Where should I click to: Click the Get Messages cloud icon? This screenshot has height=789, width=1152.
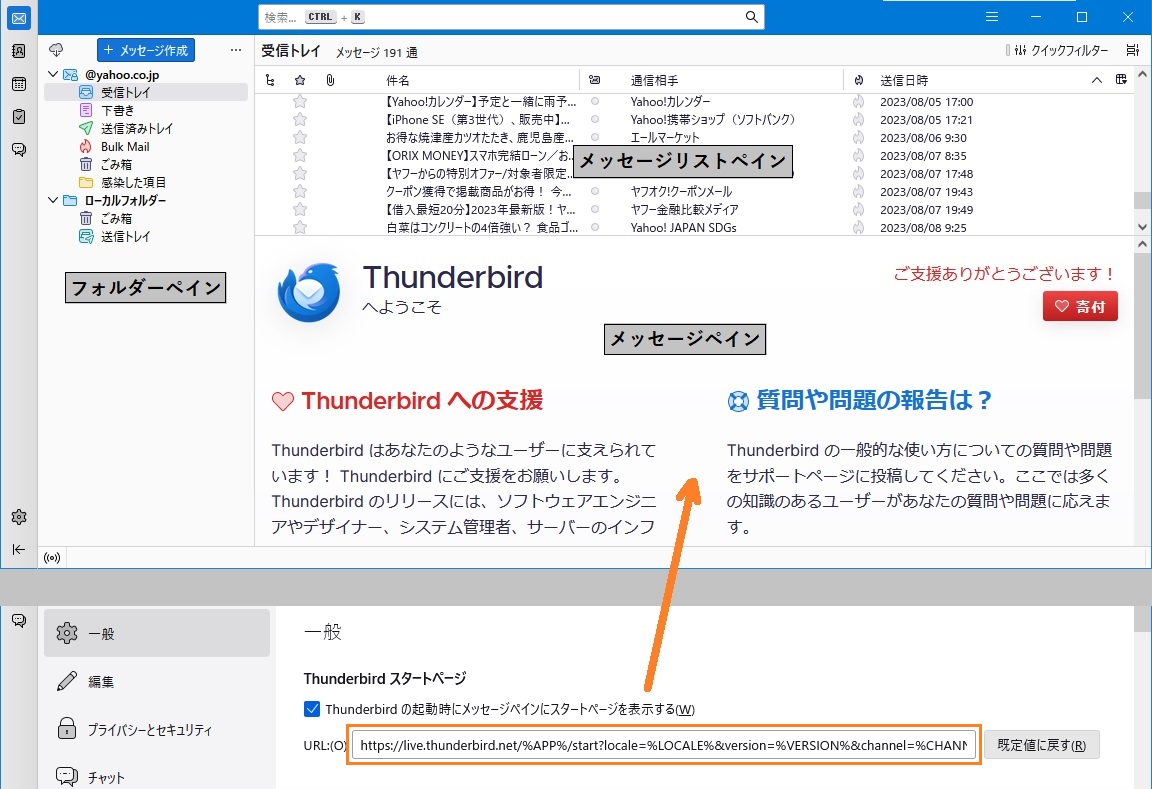[x=56, y=50]
